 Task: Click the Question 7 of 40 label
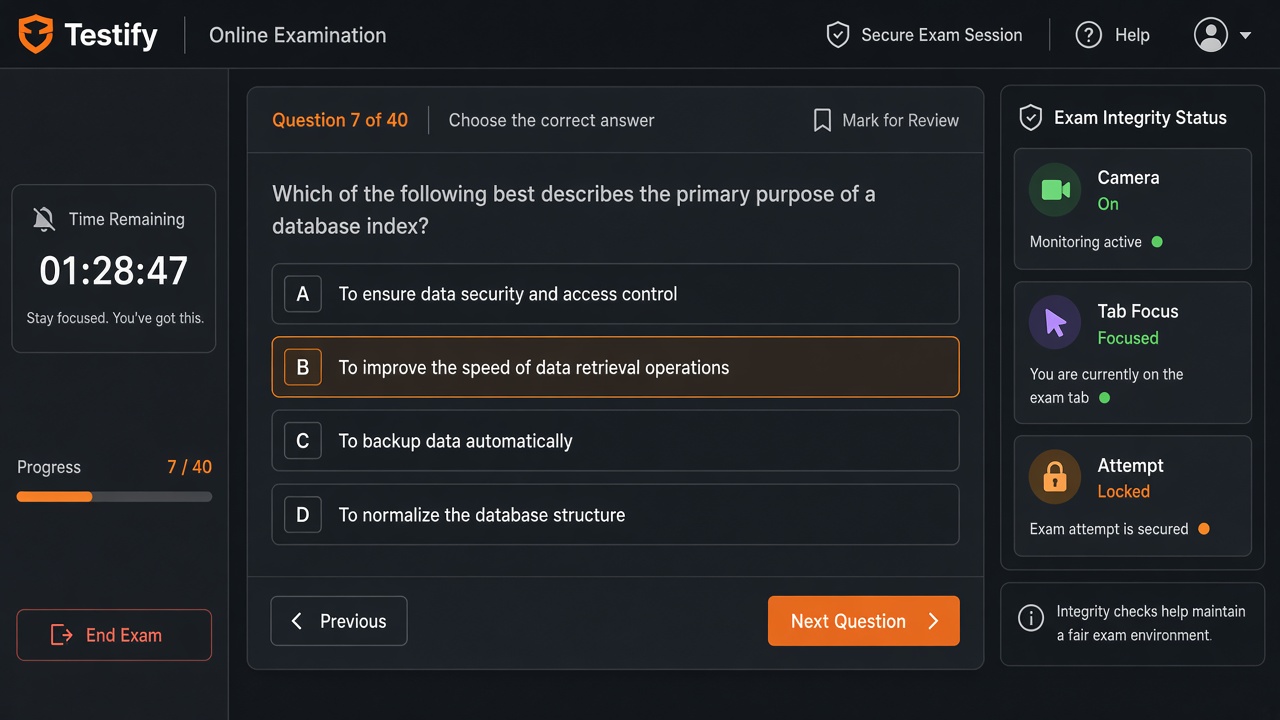(x=340, y=120)
